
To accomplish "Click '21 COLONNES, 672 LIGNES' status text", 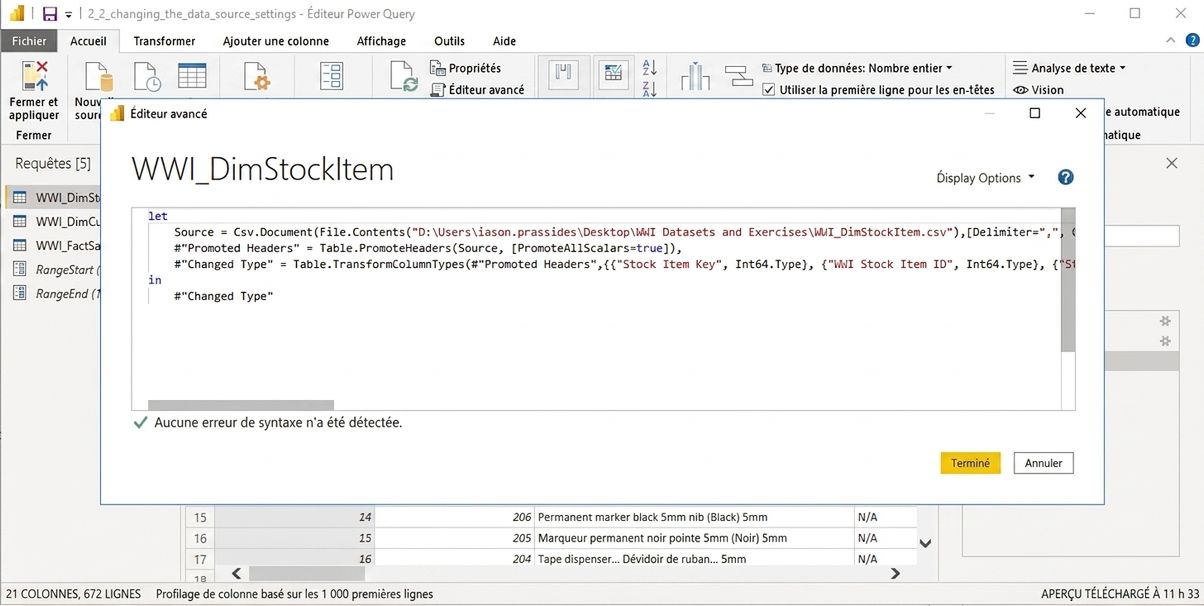I will (x=73, y=594).
